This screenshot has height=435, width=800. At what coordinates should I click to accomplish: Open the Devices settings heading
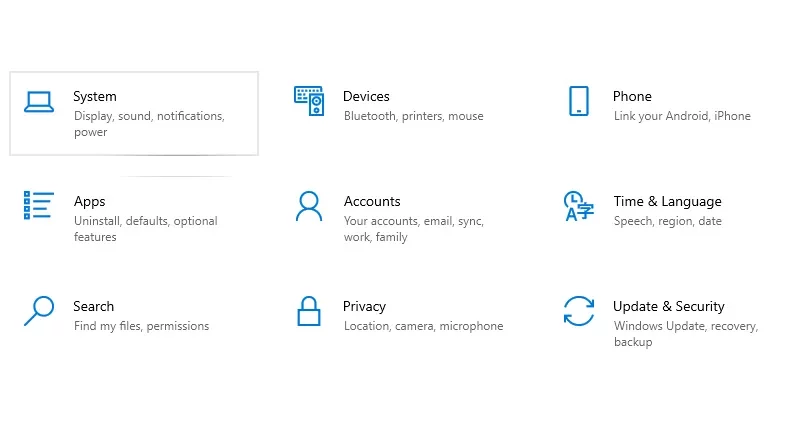(x=366, y=96)
